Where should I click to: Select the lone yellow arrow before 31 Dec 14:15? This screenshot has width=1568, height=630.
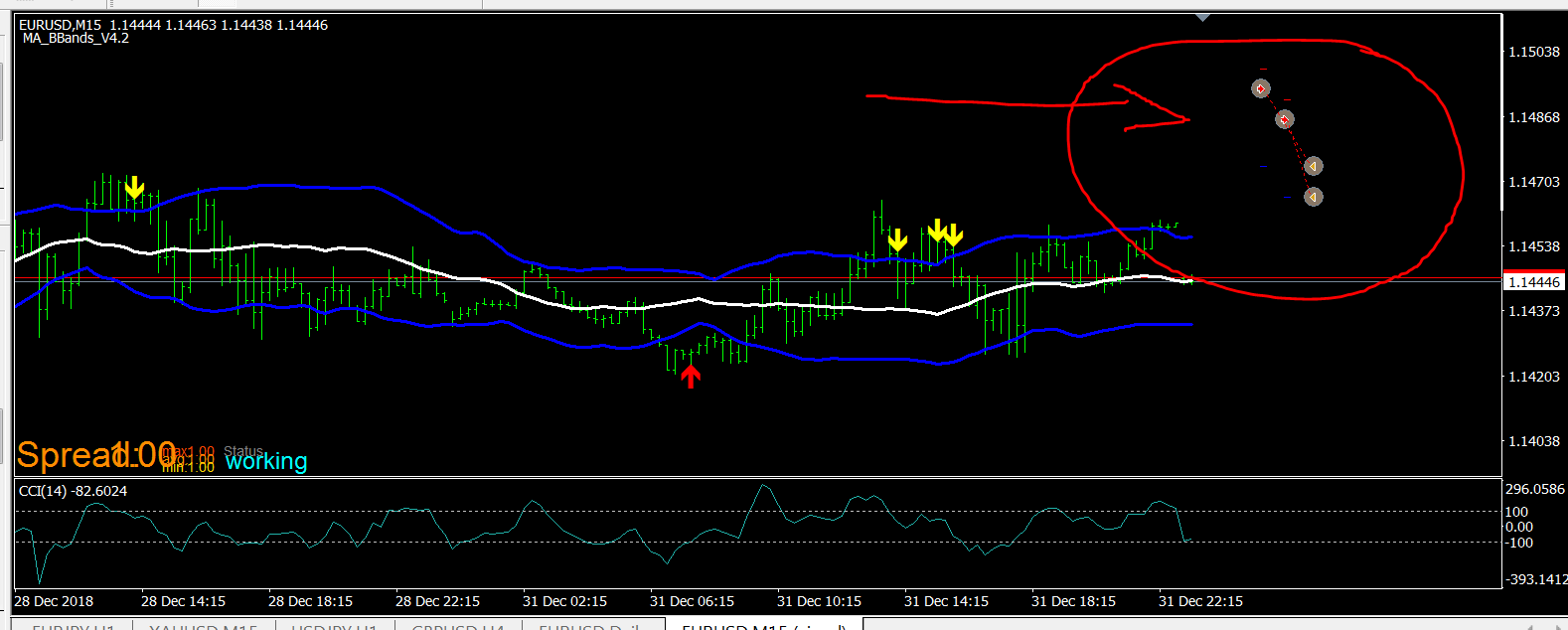coord(897,240)
